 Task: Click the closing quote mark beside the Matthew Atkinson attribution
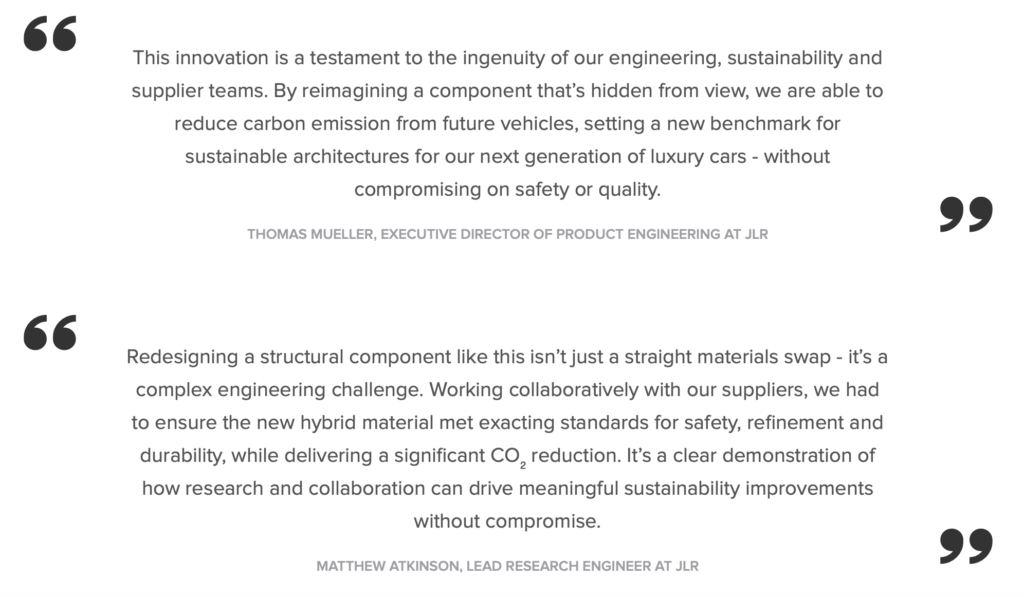coord(966,546)
